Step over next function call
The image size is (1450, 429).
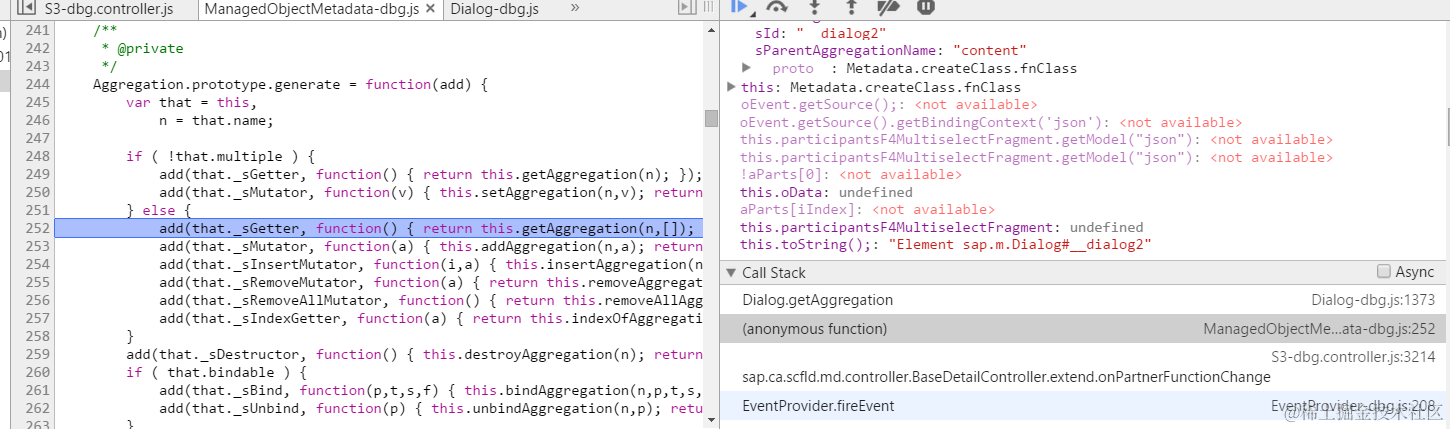[x=777, y=7]
